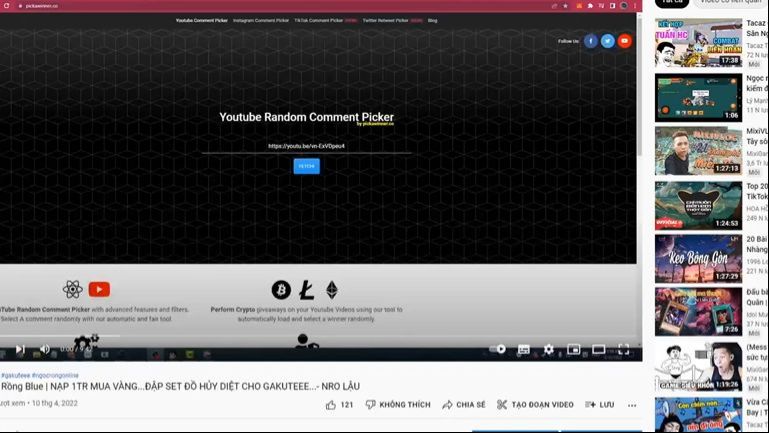
Task: Open the suggested video lasting 1:06
Action: coord(698,98)
